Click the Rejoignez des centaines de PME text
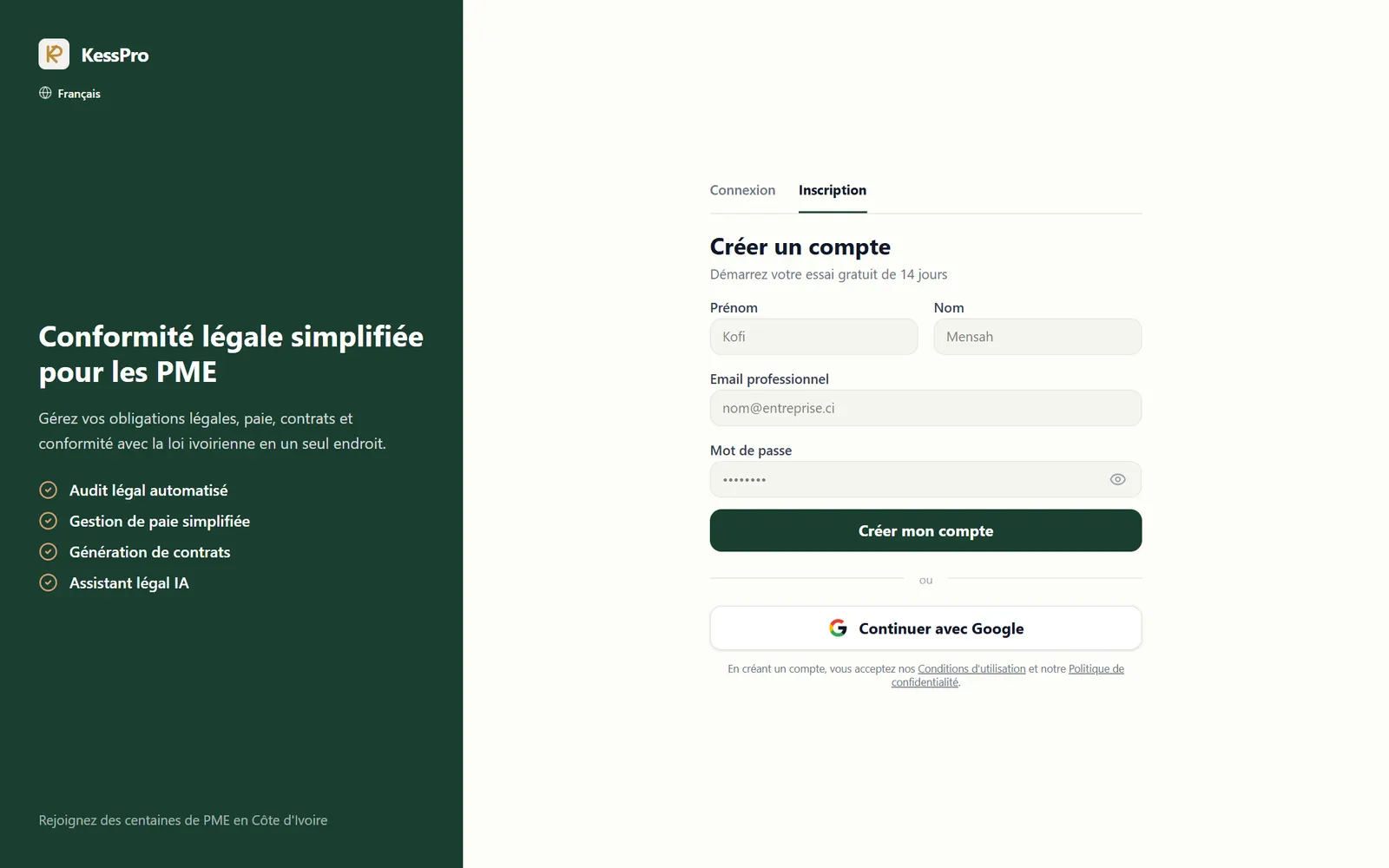1389x868 pixels. tap(182, 820)
